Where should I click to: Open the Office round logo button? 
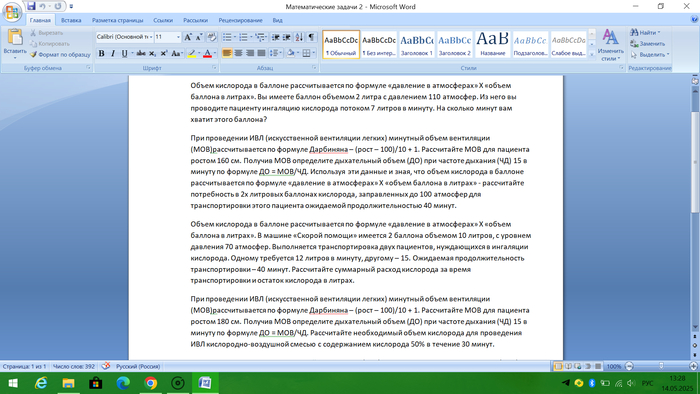pyautogui.click(x=12, y=12)
